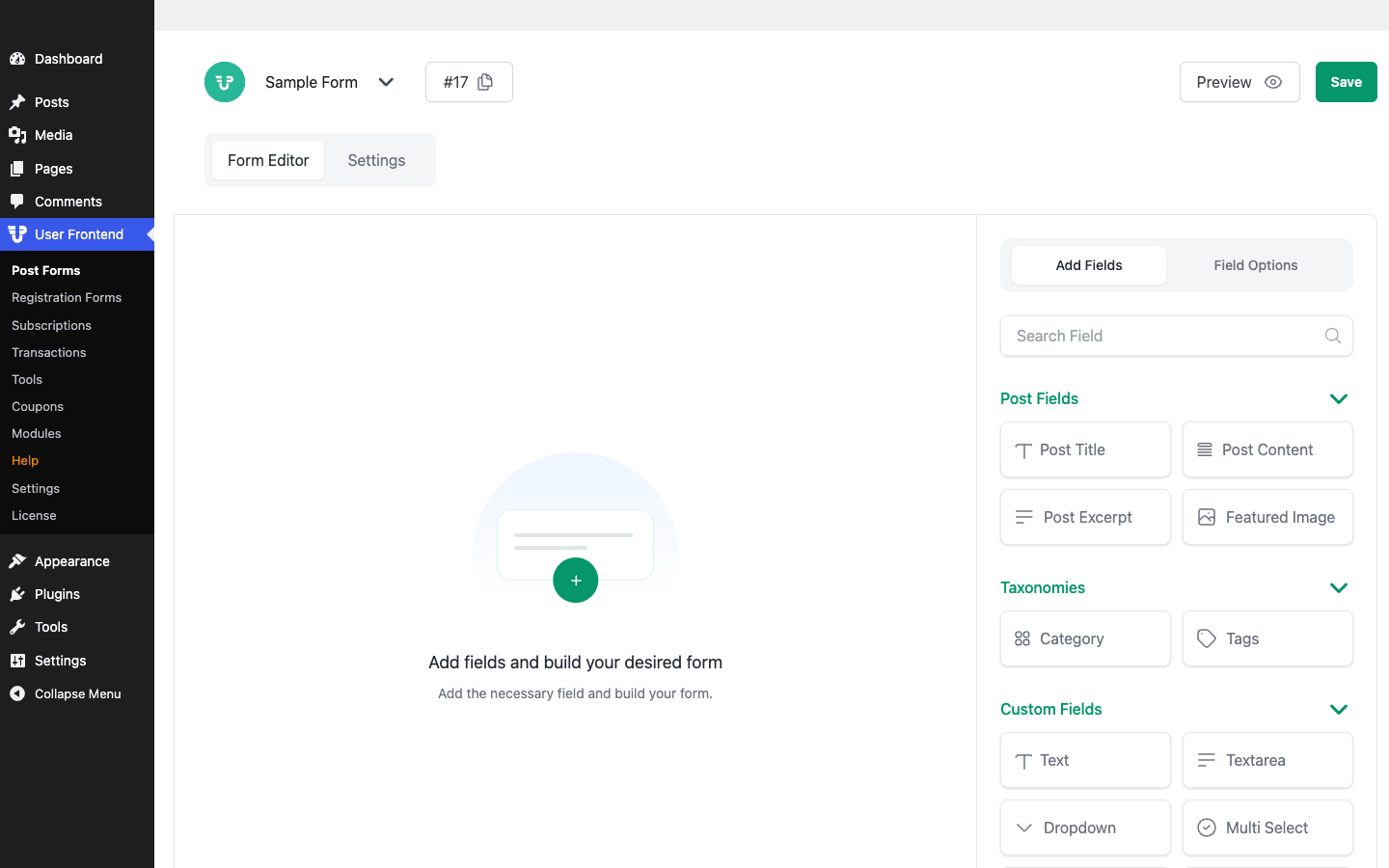Viewport: 1389px width, 868px height.
Task: Add Post Title field
Action: (x=1085, y=449)
